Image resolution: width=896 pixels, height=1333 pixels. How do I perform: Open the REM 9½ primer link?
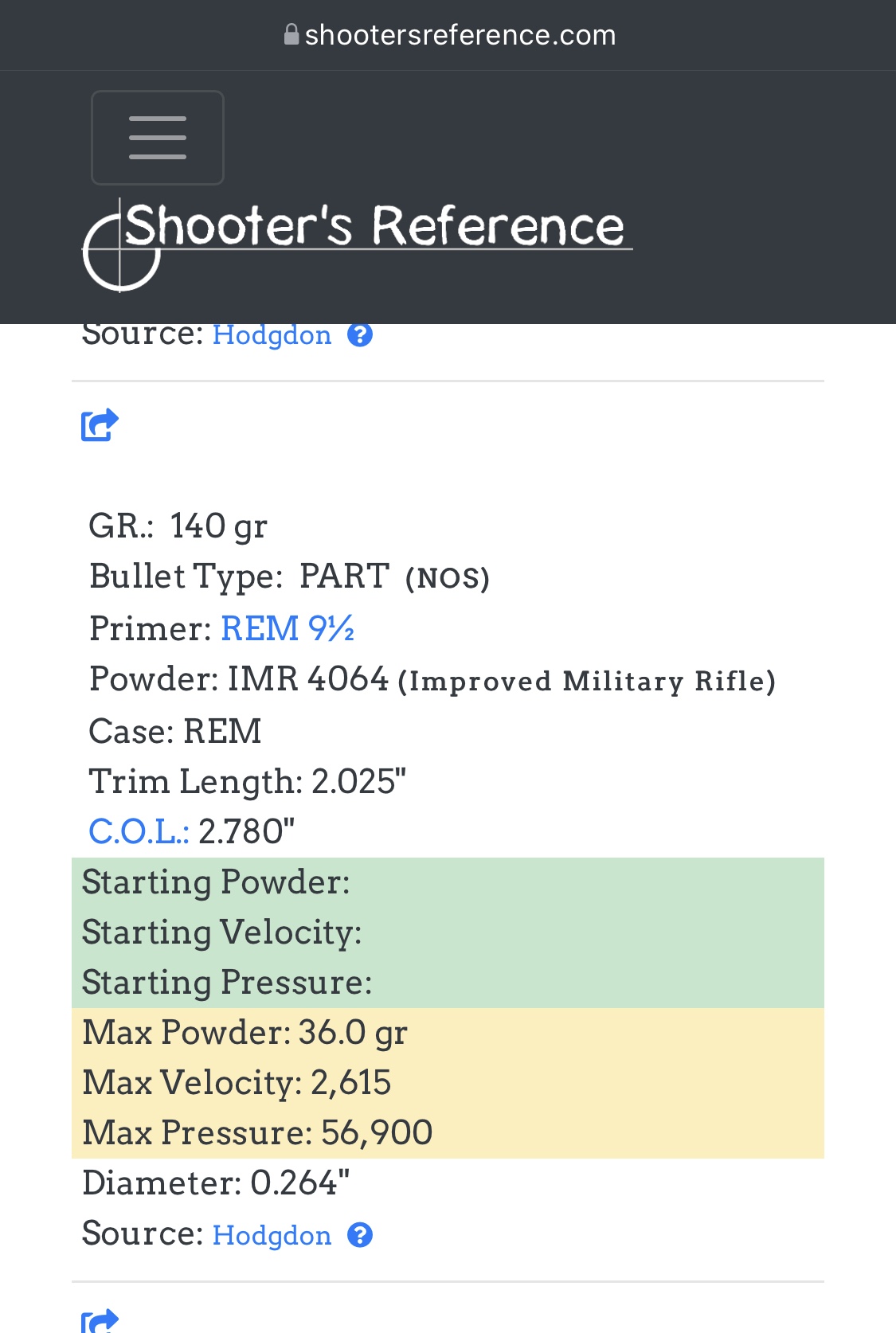(287, 628)
